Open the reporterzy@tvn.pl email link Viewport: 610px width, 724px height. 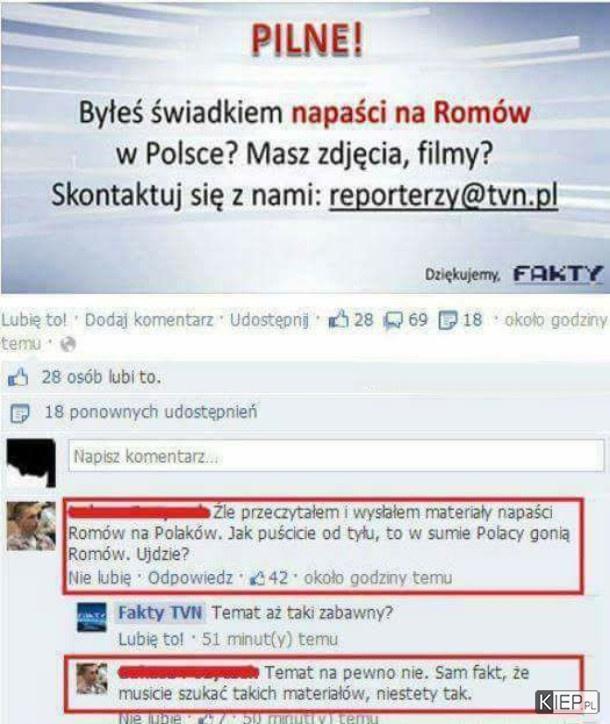coord(443,195)
